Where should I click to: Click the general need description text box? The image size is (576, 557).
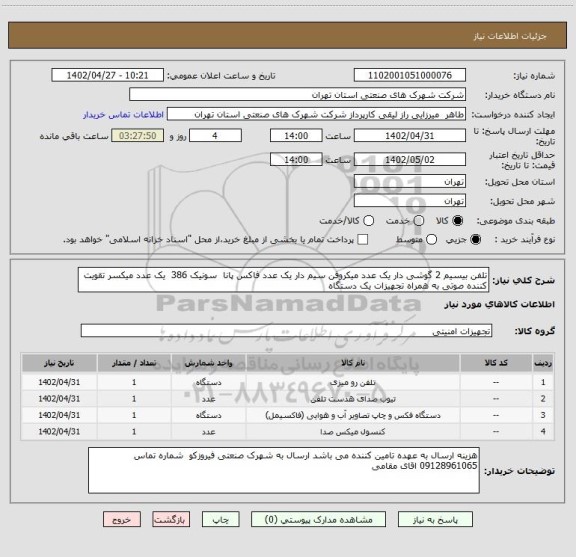tap(284, 280)
